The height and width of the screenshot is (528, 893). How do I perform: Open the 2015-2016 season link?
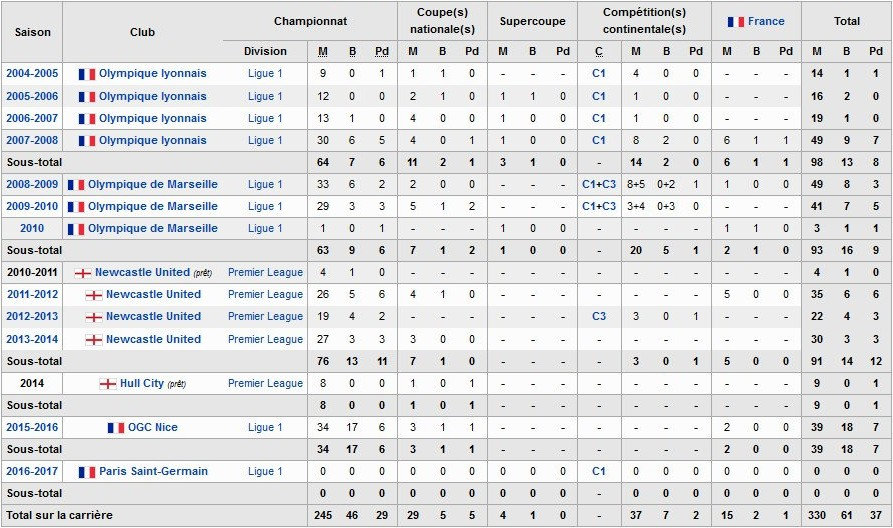(32, 427)
